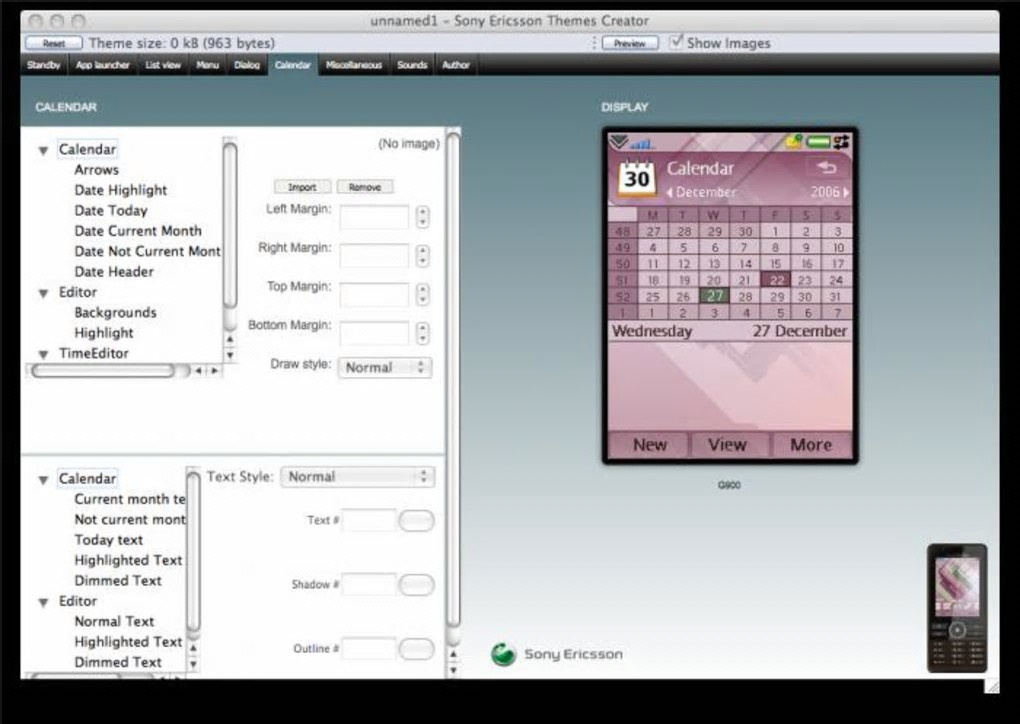Click the View softkey in phone preview

tap(727, 444)
